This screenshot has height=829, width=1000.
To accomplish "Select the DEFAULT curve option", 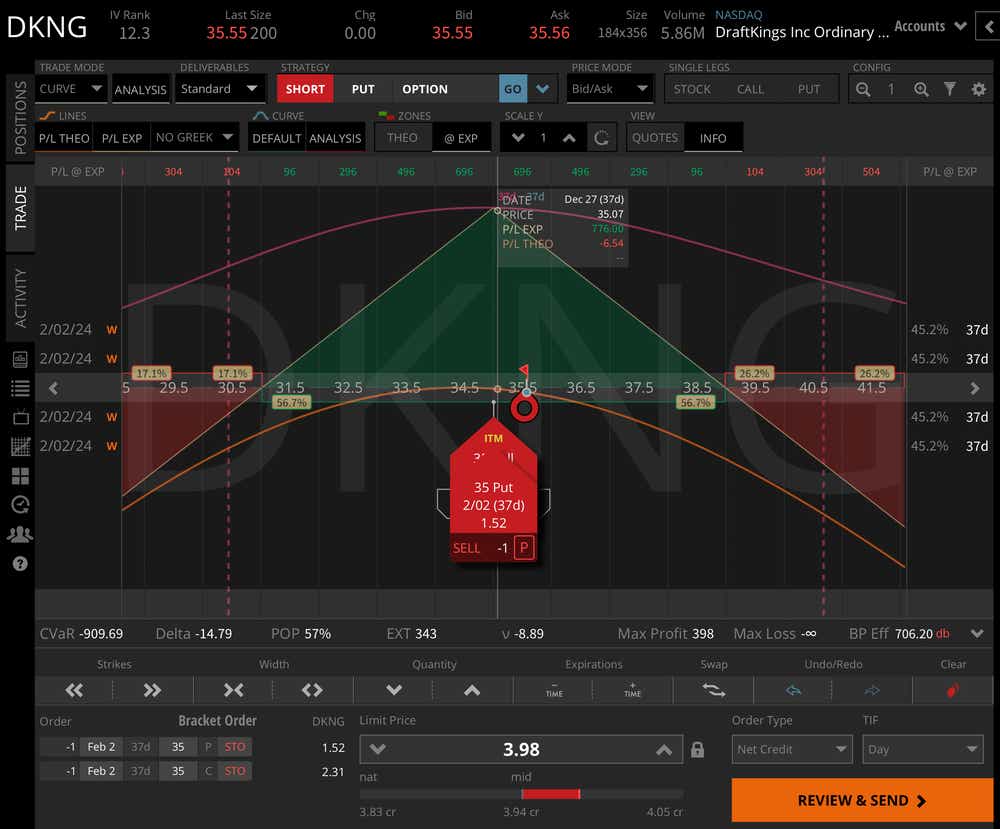I will 277,138.
